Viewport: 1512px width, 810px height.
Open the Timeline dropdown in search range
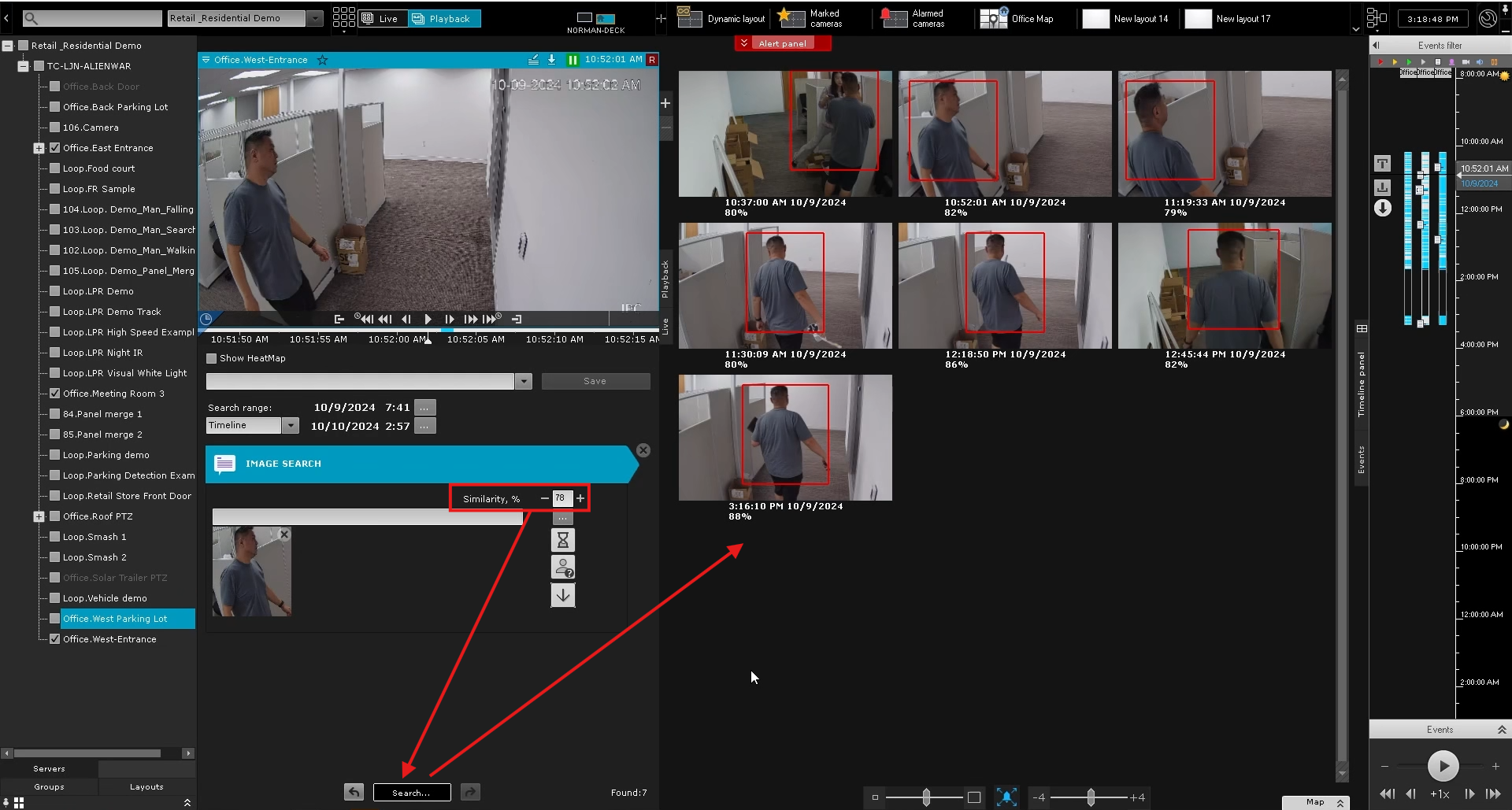pyautogui.click(x=291, y=426)
